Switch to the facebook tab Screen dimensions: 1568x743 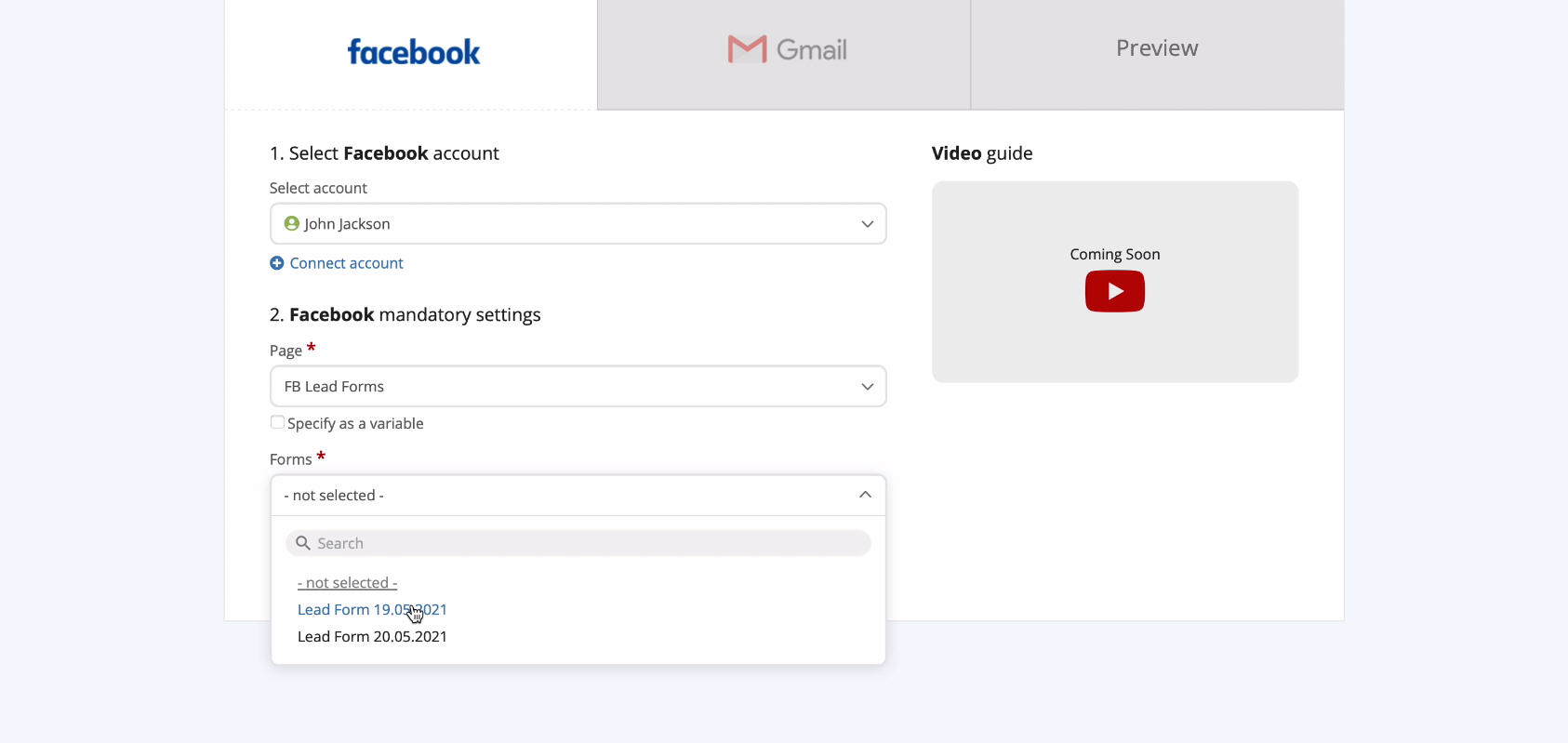click(410, 54)
